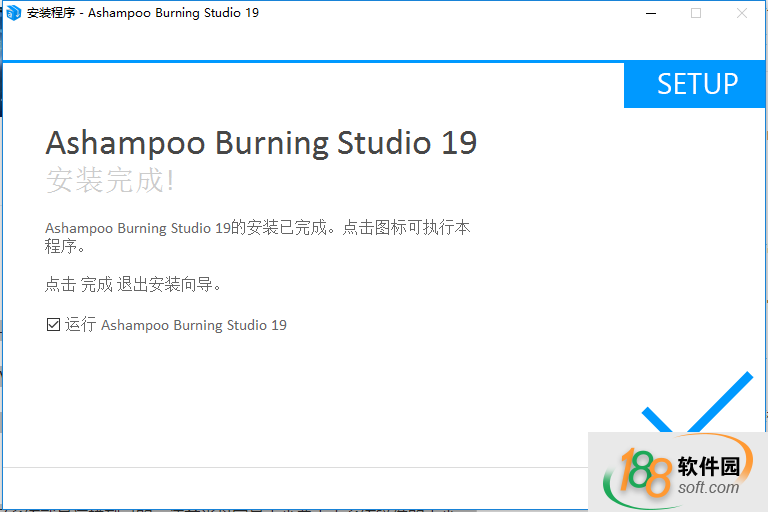This screenshot has width=768, height=512.
Task: Click the '点击 完成 退出安装向导' instruction line
Action: (x=133, y=284)
